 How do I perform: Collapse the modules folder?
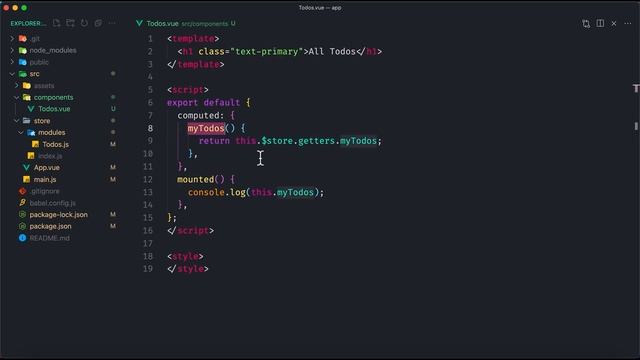[21, 133]
